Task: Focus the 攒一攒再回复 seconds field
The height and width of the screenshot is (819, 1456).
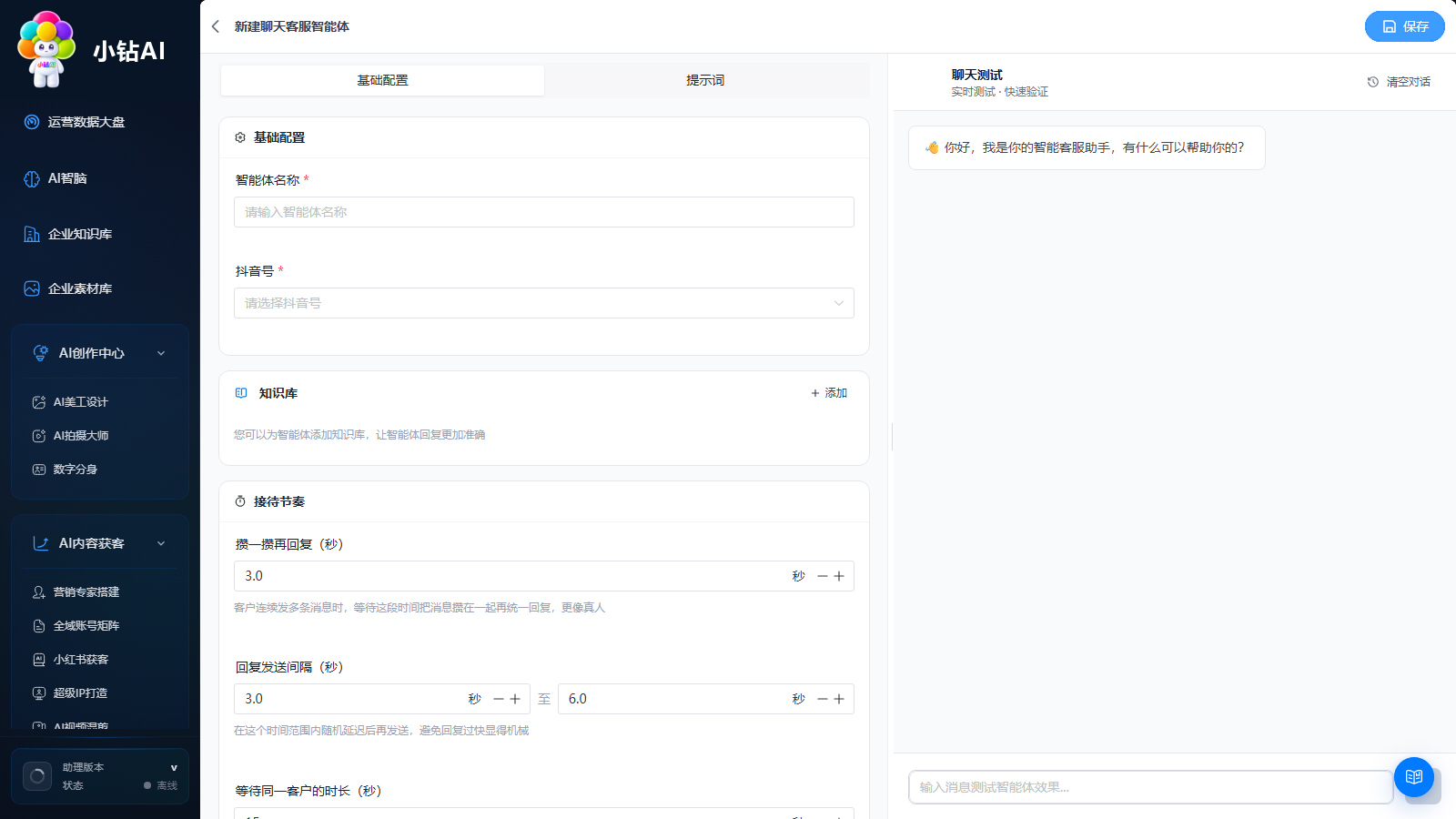Action: pos(544,576)
